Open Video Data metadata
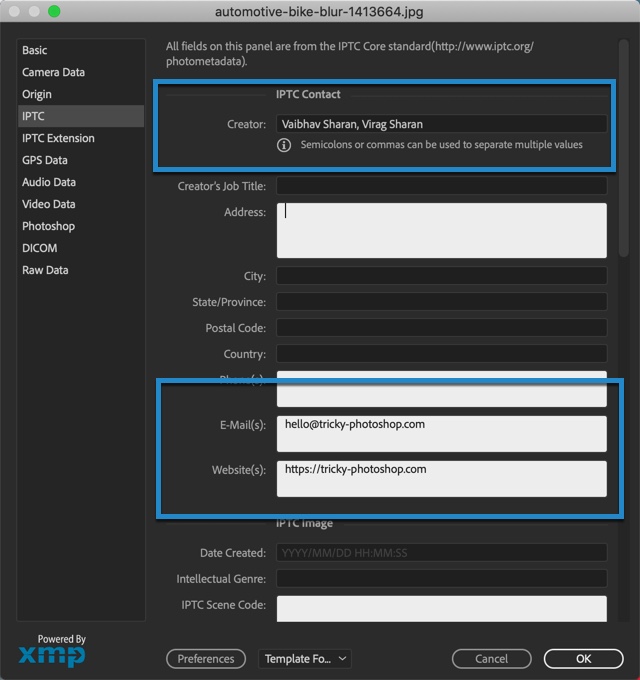The height and width of the screenshot is (680, 640). pyautogui.click(x=81, y=204)
